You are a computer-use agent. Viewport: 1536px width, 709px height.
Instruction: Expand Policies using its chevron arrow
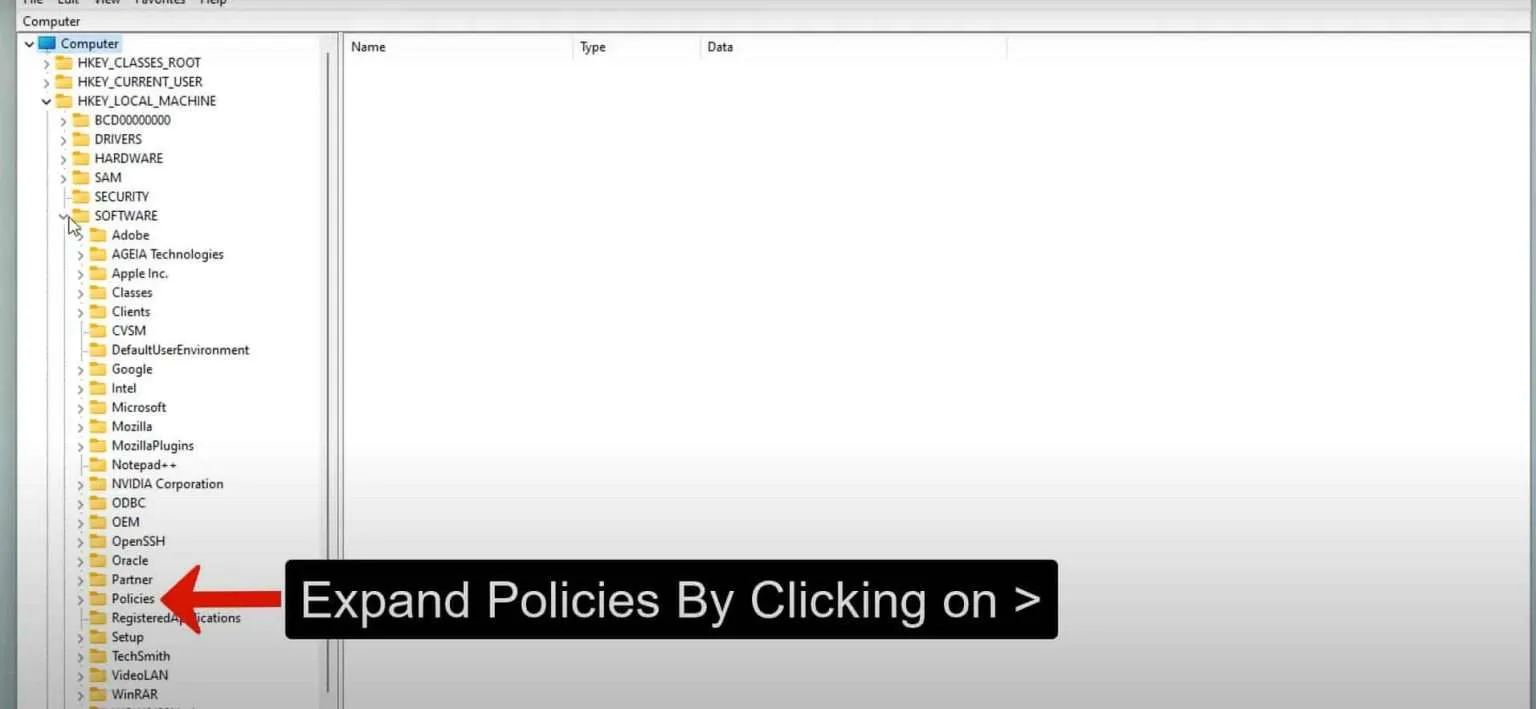coord(81,600)
